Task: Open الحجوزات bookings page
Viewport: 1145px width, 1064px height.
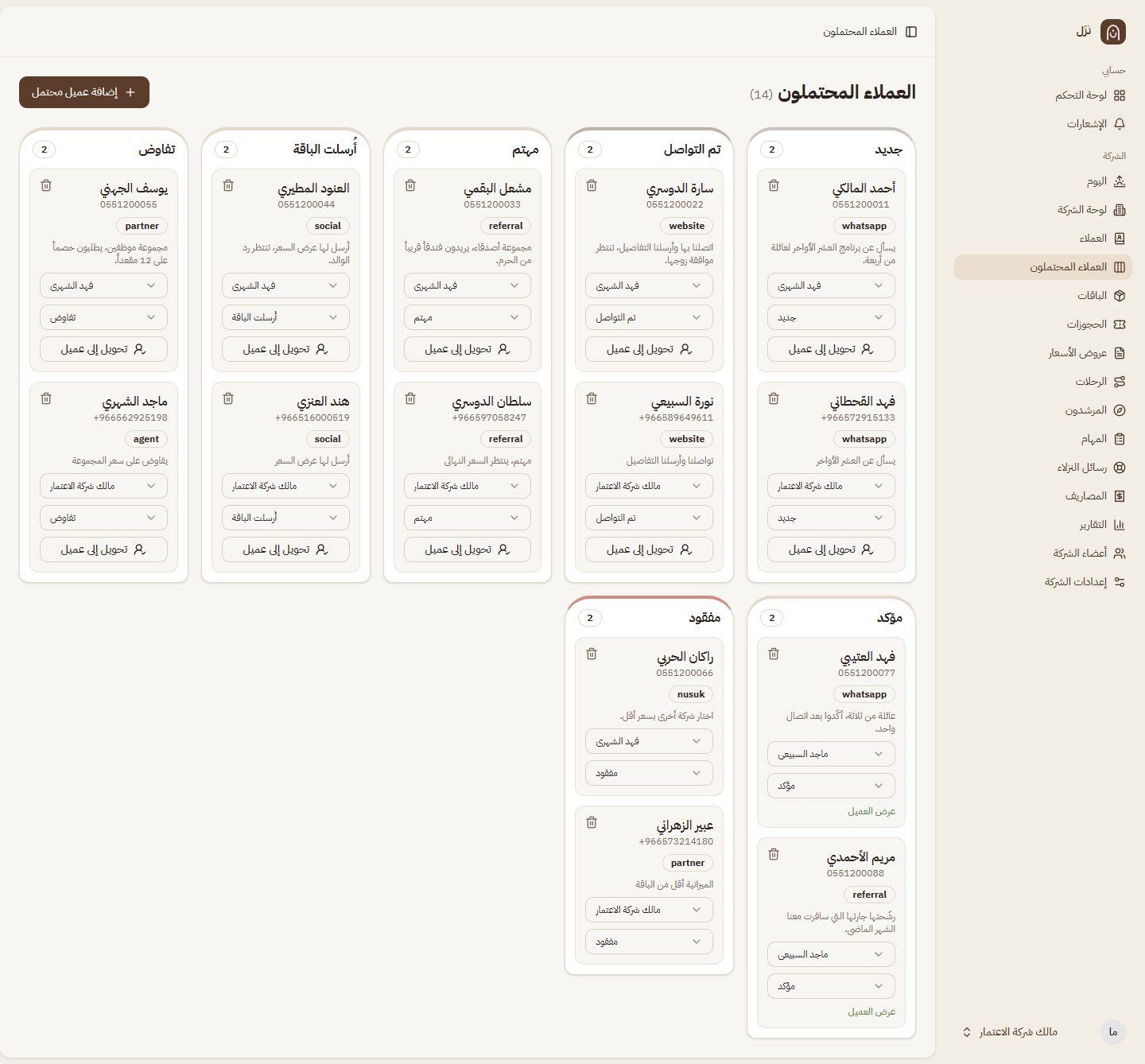Action: pyautogui.click(x=1043, y=324)
